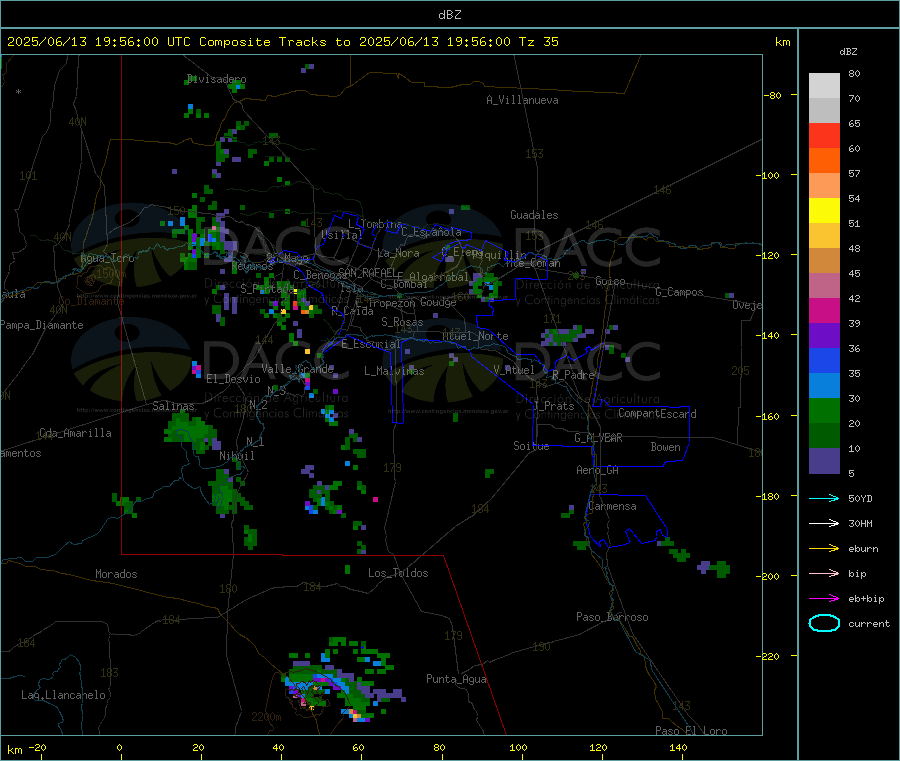Image resolution: width=900 pixels, height=761 pixels.
Task: Click the Carmensa location label
Action: pyautogui.click(x=612, y=506)
